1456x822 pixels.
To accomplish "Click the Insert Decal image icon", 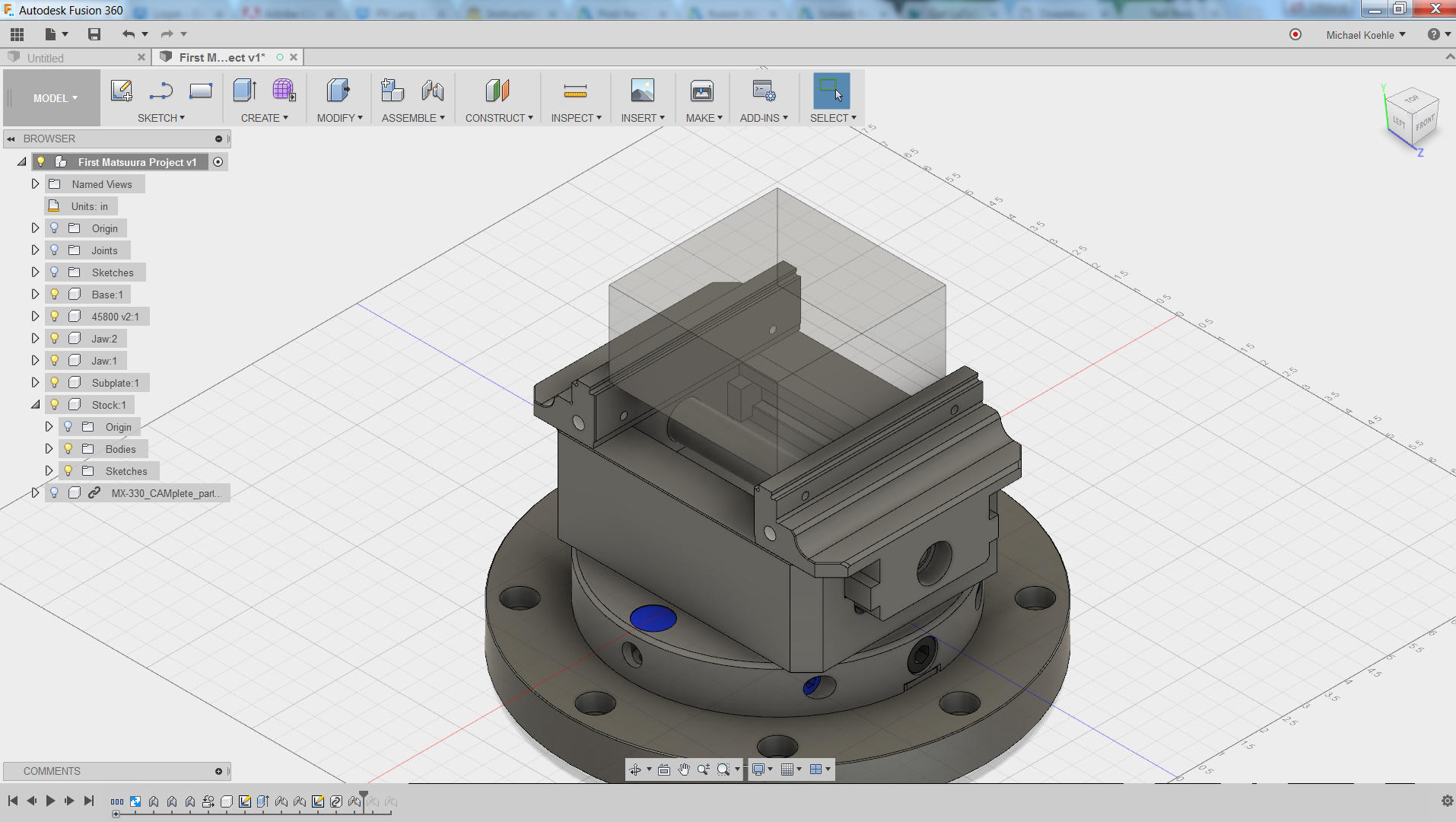I will [643, 91].
